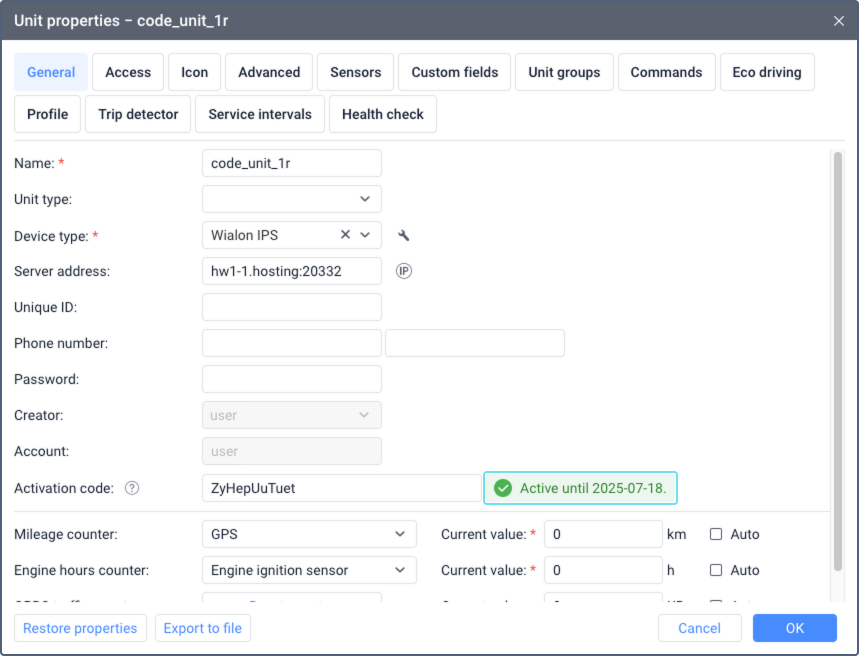859x656 pixels.
Task: Focus the Password field
Action: point(292,379)
